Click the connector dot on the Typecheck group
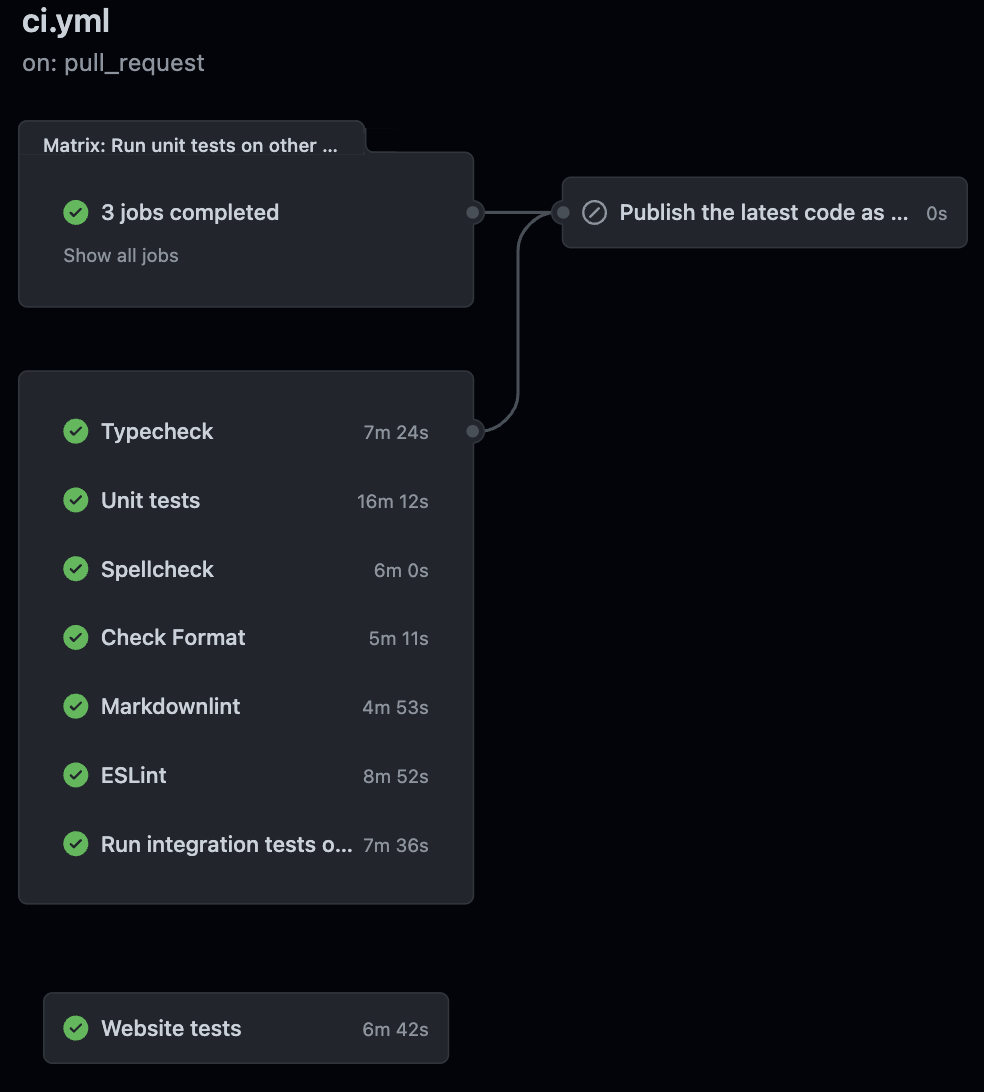 (x=474, y=431)
